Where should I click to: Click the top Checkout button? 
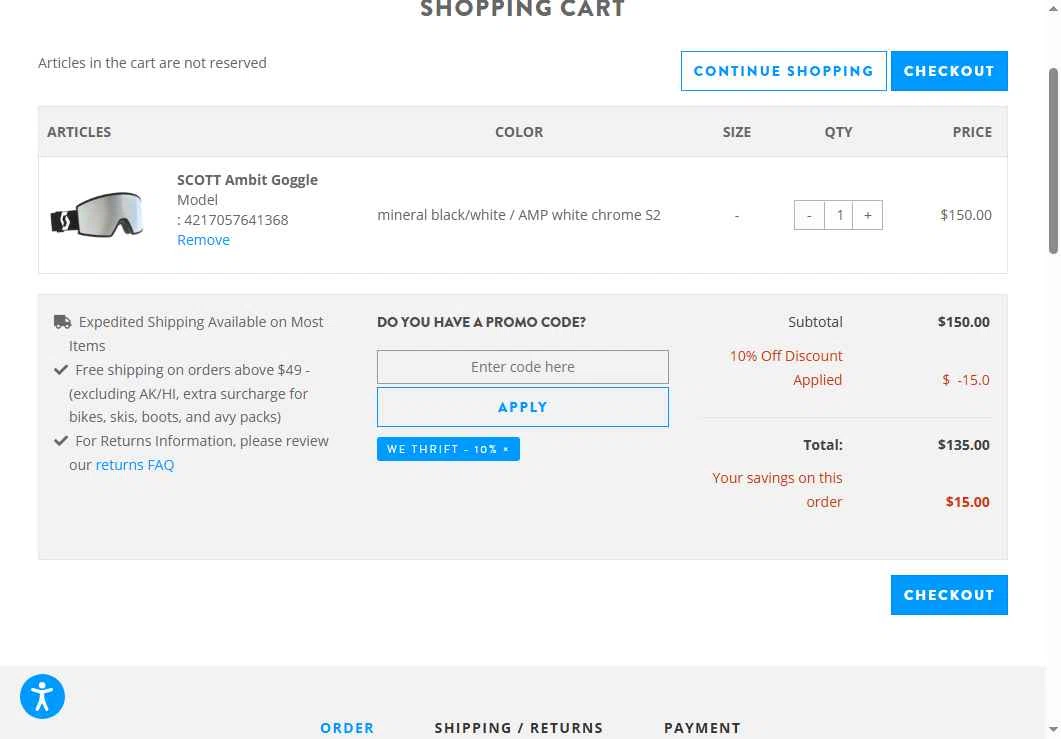[949, 71]
